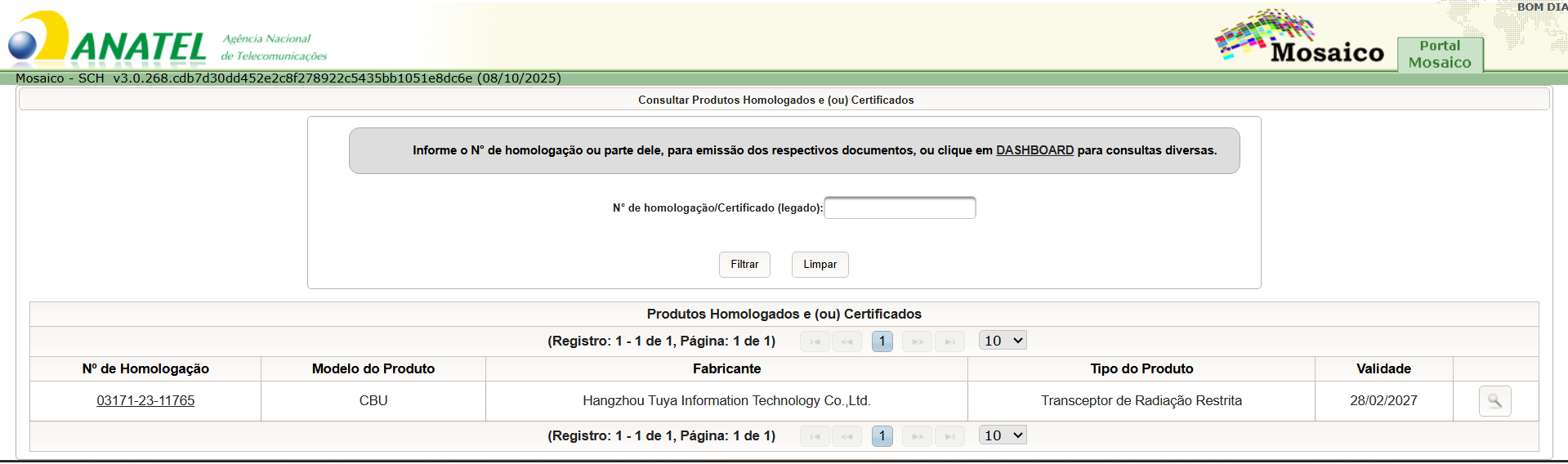
Task: Click the ANATEL logo
Action: (x=106, y=39)
